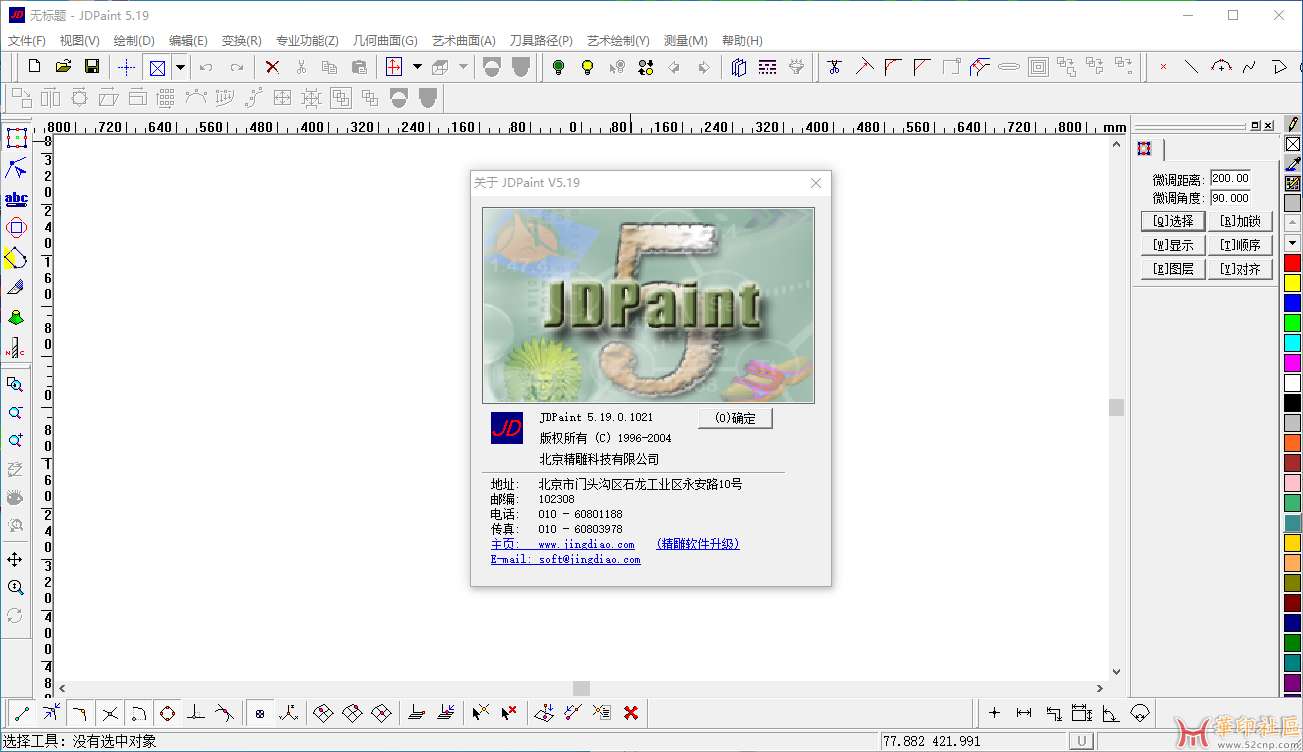This screenshot has width=1303, height=752.
Task: Pick the red color swatch
Action: coord(1293,263)
